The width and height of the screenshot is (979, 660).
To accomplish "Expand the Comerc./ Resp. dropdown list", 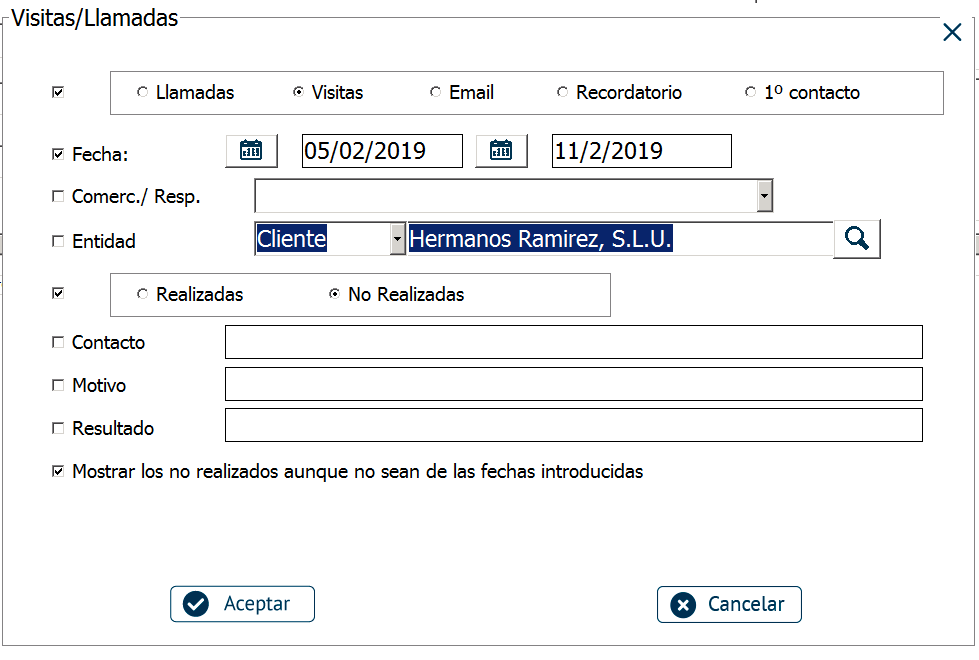I will 764,196.
